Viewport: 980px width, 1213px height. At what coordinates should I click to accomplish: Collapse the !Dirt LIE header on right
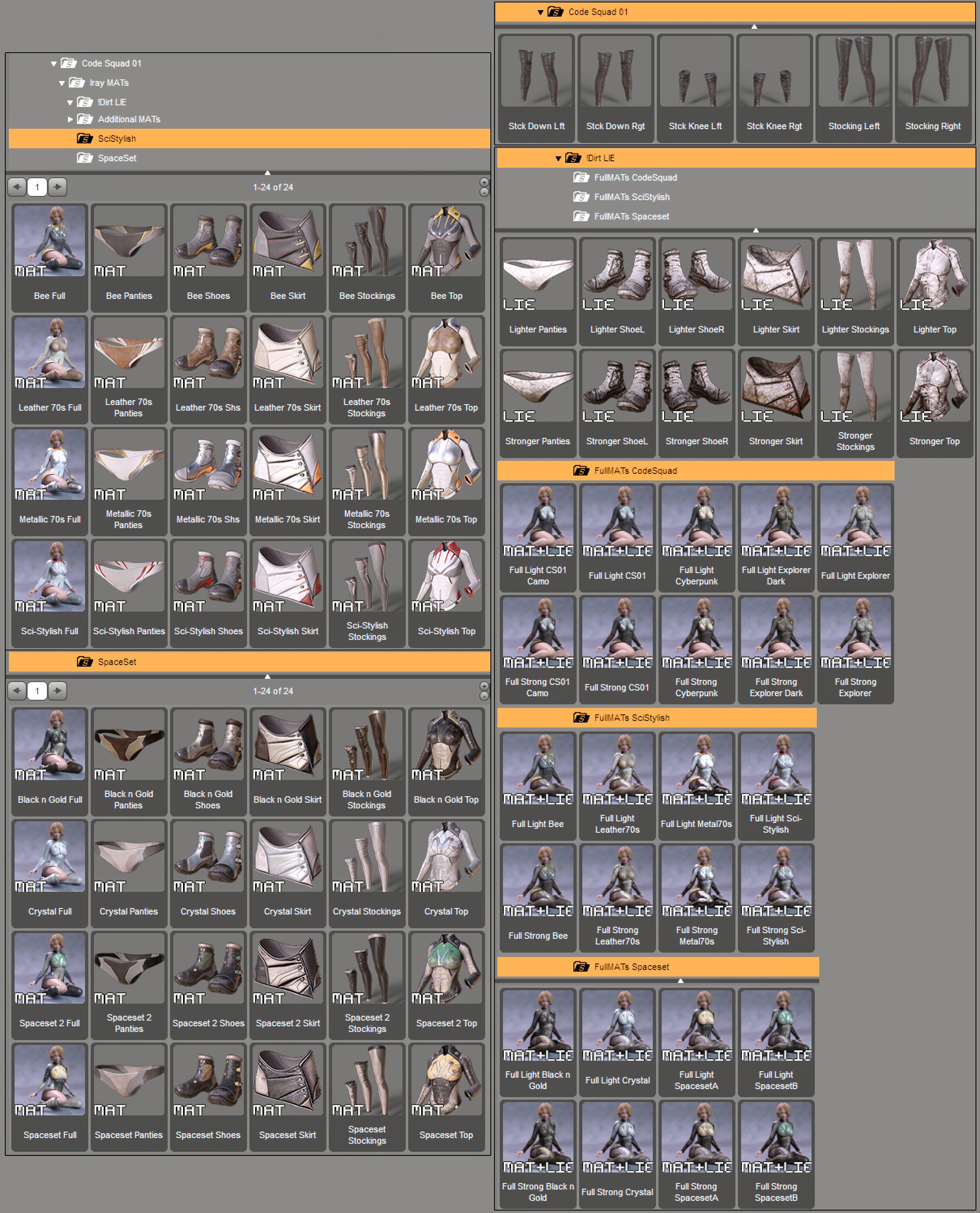[x=558, y=159]
